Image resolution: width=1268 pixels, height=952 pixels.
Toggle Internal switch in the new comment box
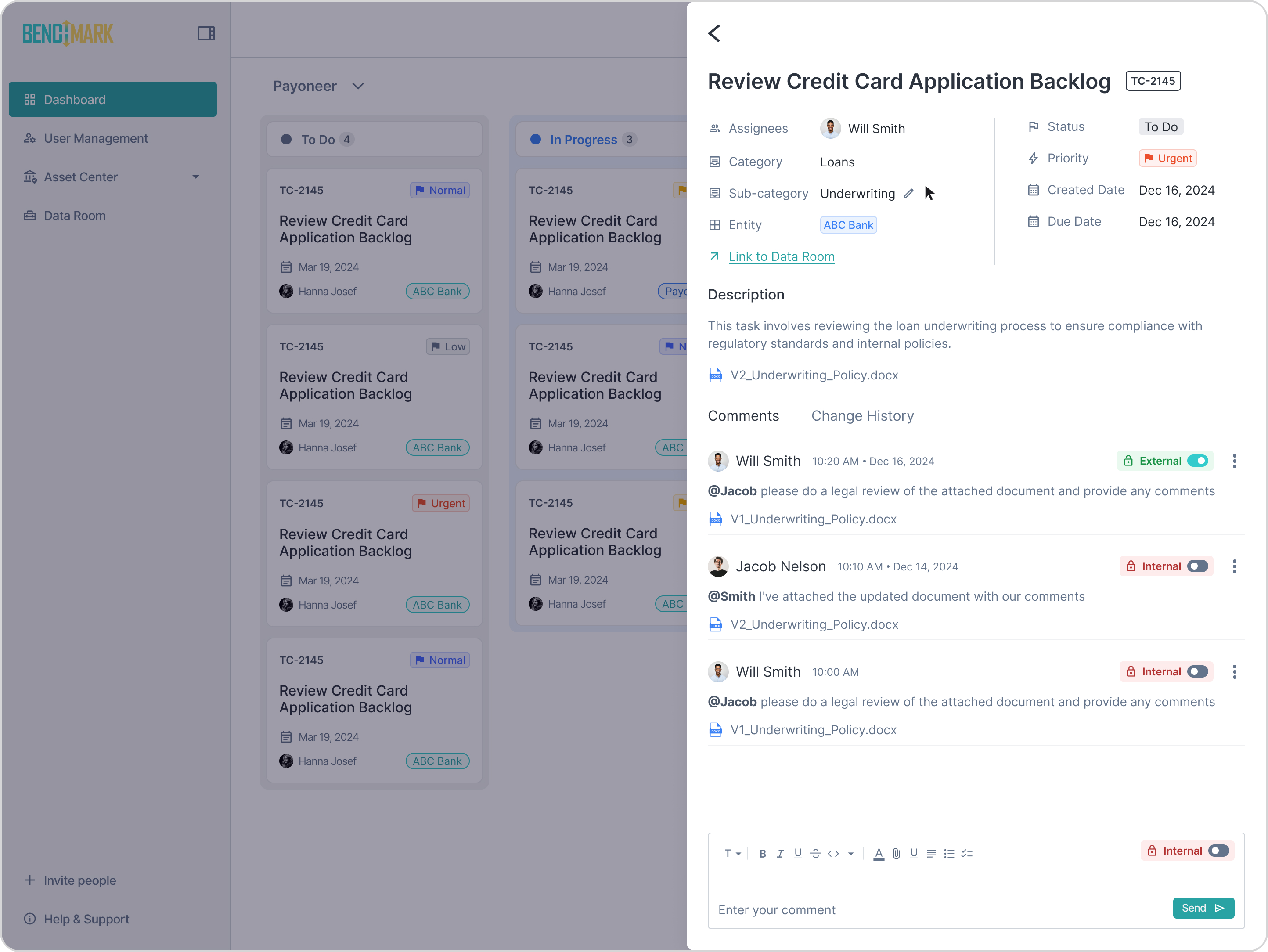coord(1219,851)
